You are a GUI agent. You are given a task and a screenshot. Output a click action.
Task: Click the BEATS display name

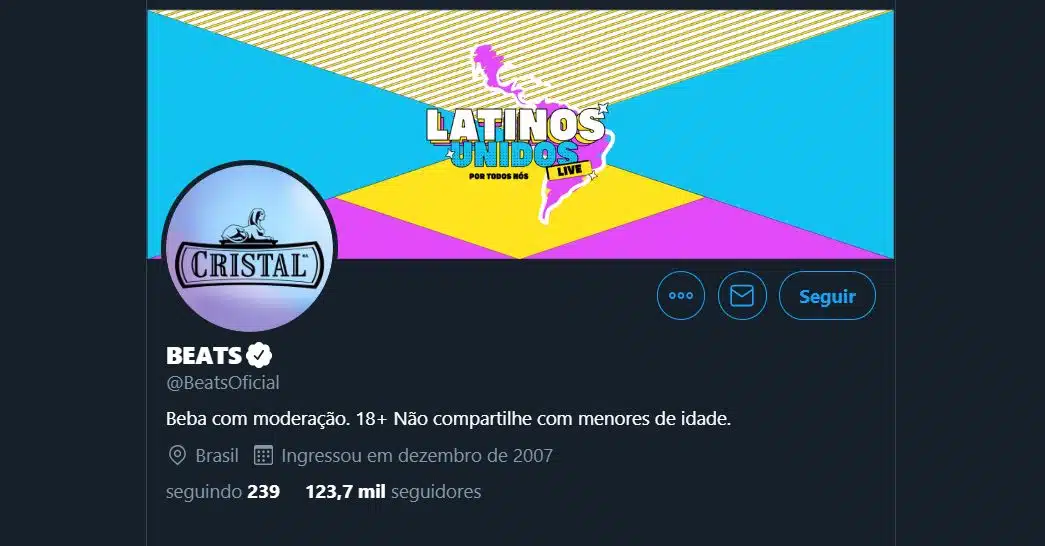pos(203,355)
